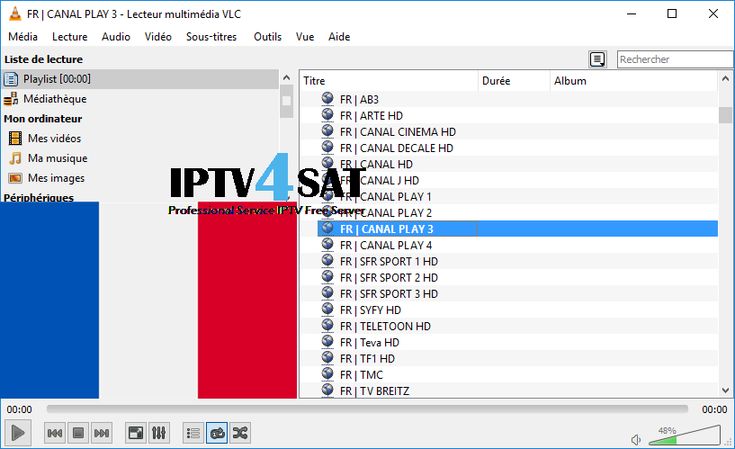Click globe icon beside FR | Teva HD

pos(327,342)
